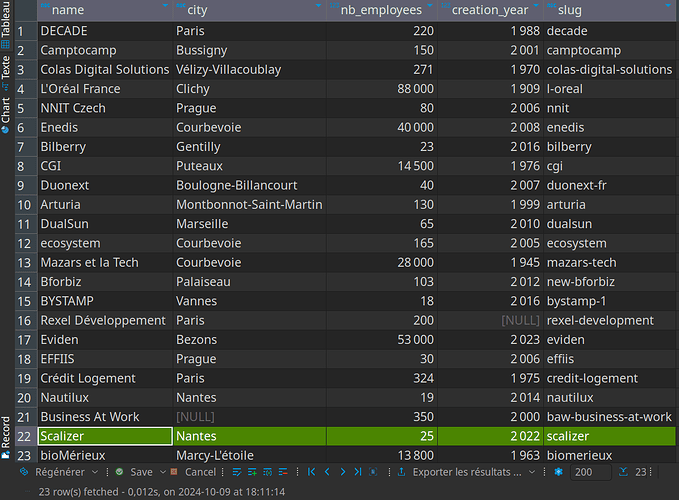Open the nb_employees column filter arrow
Image resolution: width=679 pixels, height=500 pixels.
click(430, 6)
